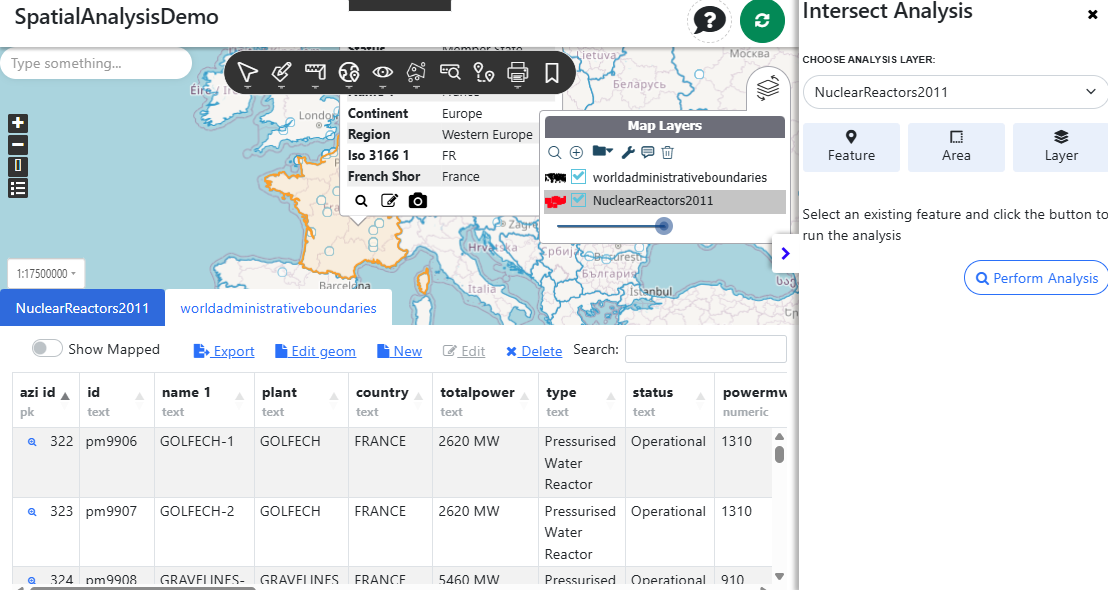
Task: Click the green refresh button
Action: pyautogui.click(x=762, y=20)
